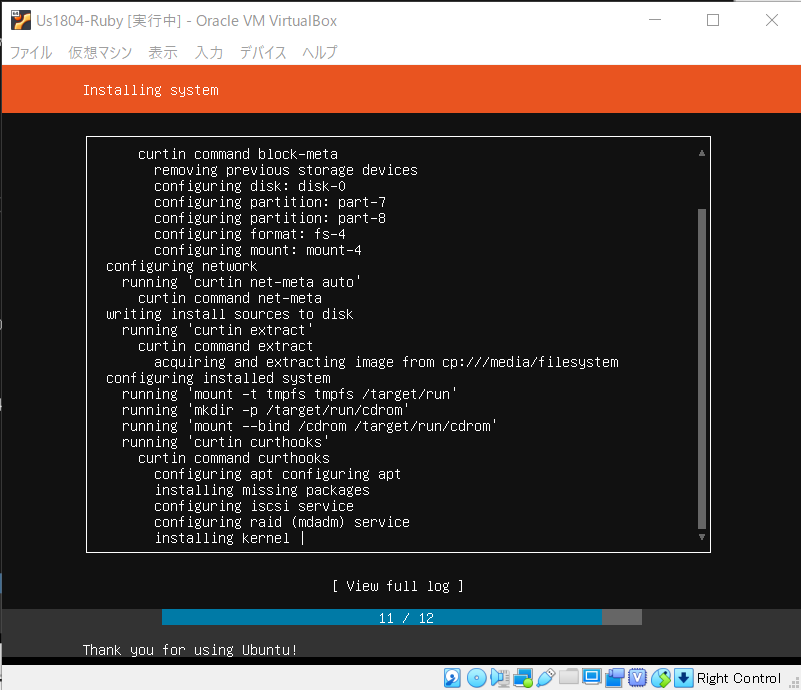Click the 'mount --bind /cdrom' log line

[x=309, y=426]
